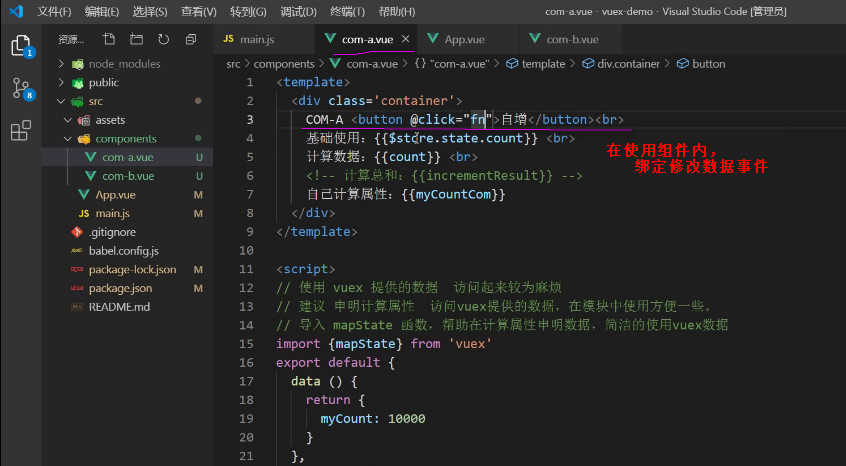846x466 pixels.
Task: Open the 文件(F) menu
Action: (54, 11)
